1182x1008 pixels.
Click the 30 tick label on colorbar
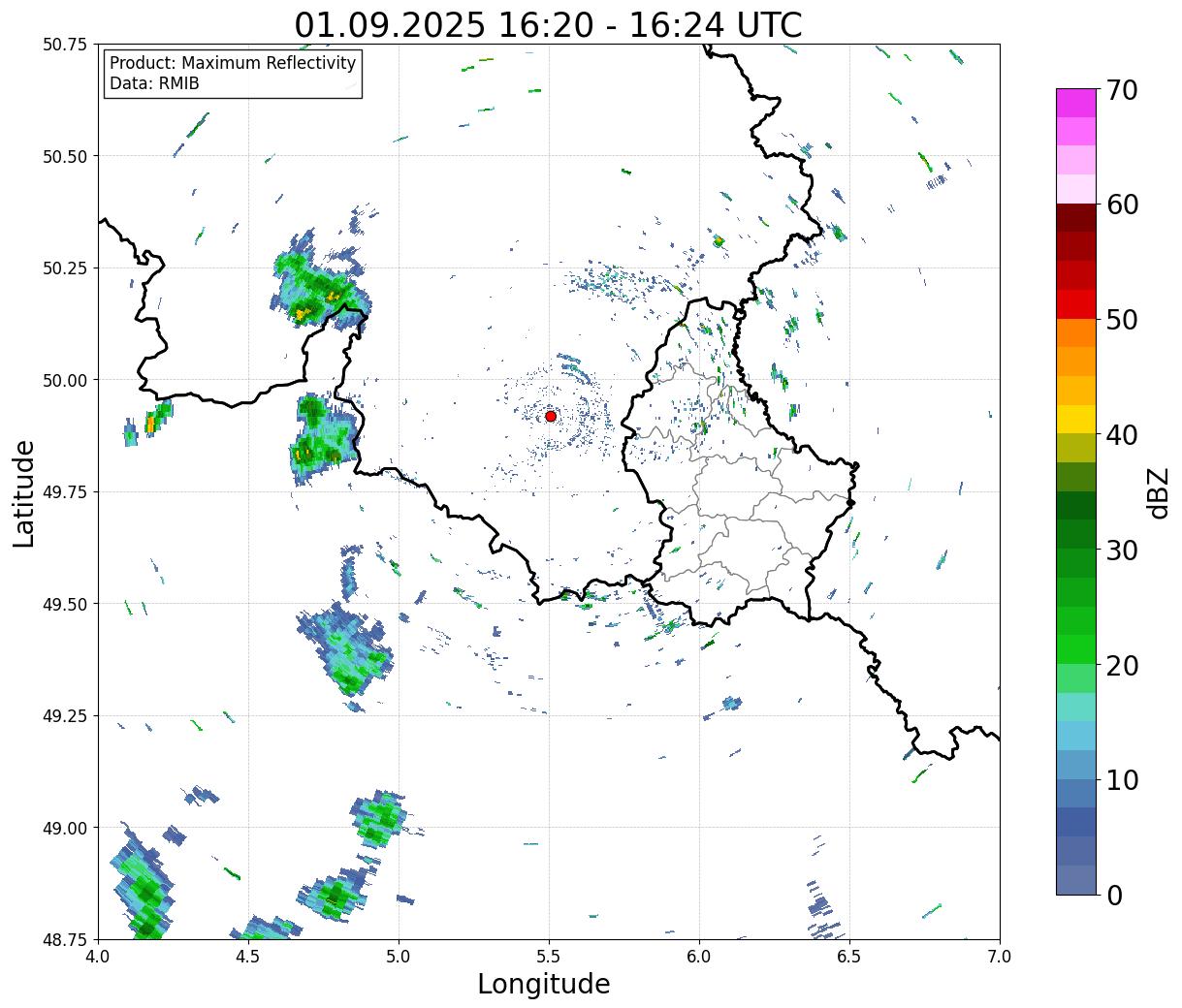point(1122,551)
